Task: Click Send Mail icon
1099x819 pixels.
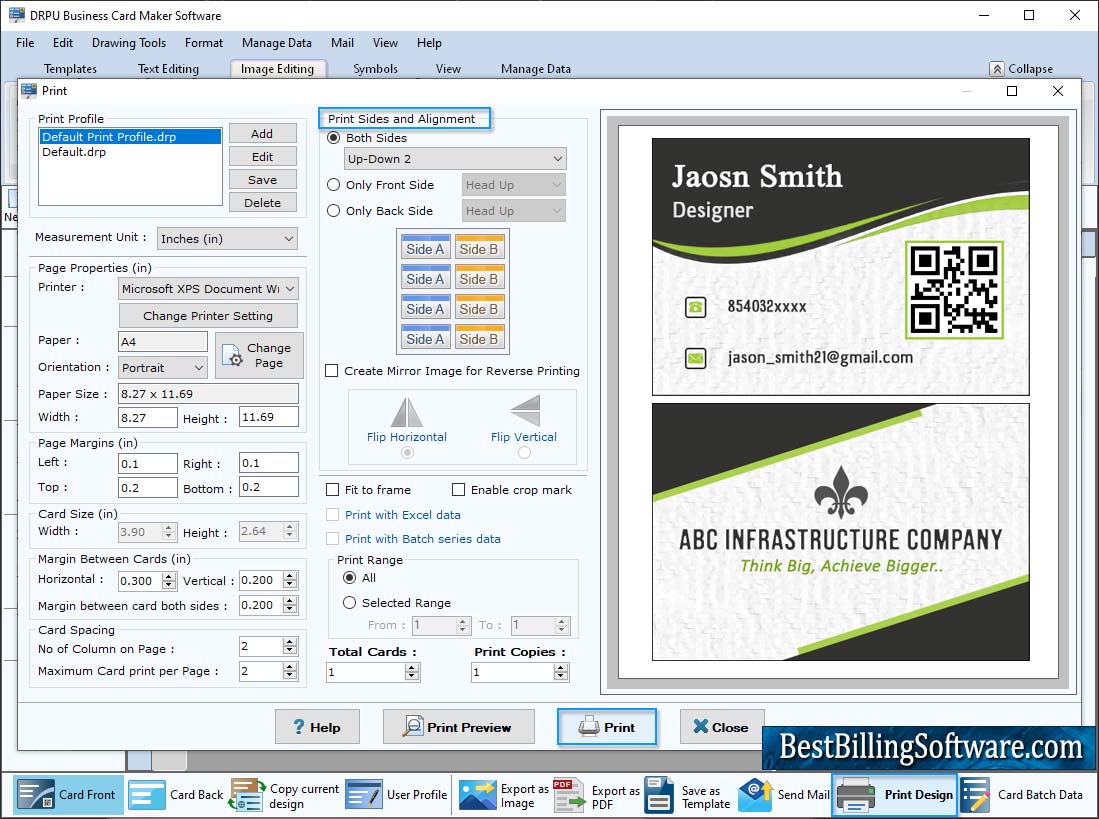Action: 756,794
